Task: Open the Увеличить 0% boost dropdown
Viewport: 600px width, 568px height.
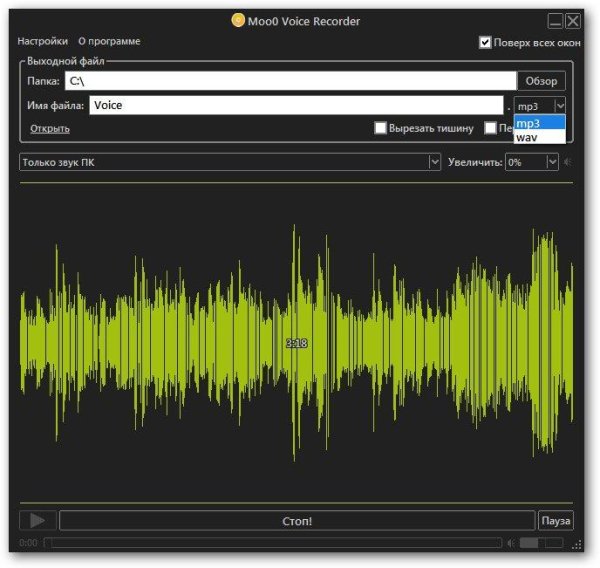Action: [532, 162]
